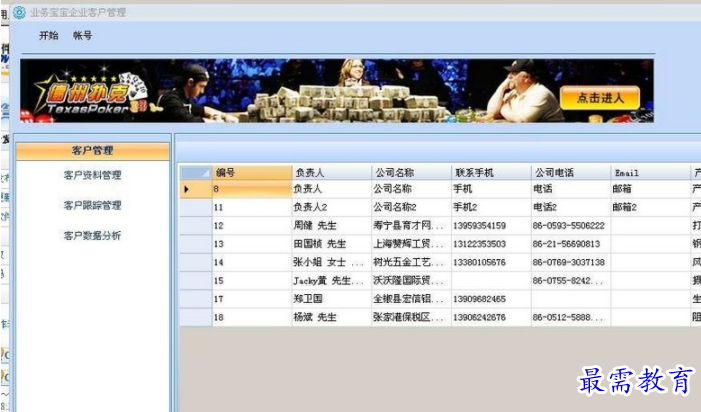Click the 田国桢 先生 cell

(x=332, y=244)
